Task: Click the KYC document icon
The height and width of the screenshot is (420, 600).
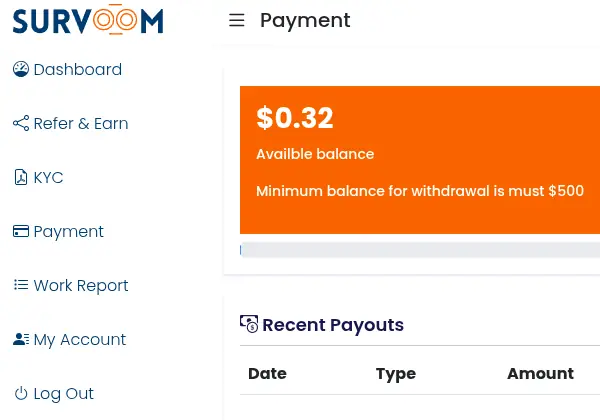Action: click(x=21, y=177)
